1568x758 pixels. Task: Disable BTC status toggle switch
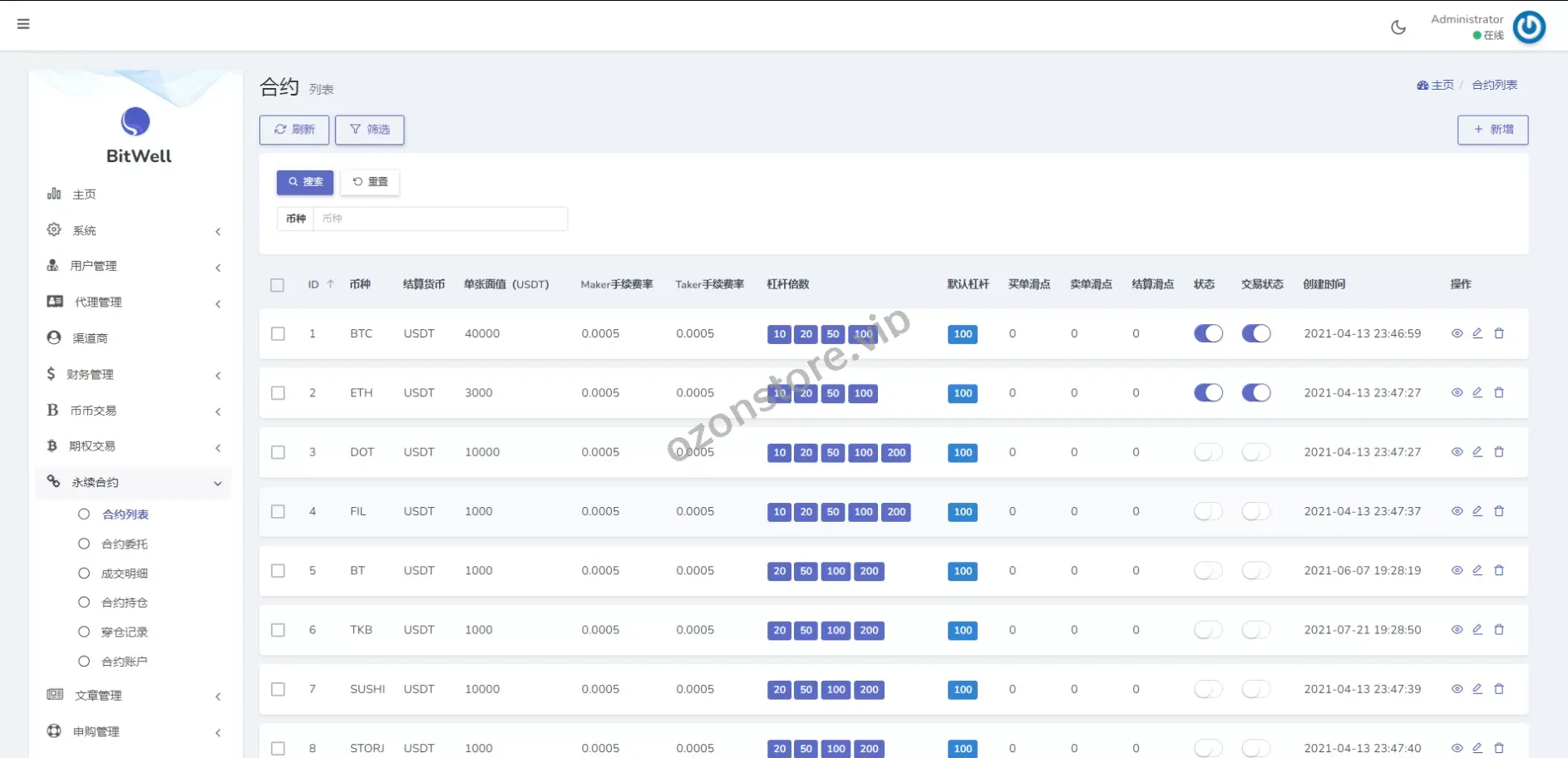coord(1208,333)
